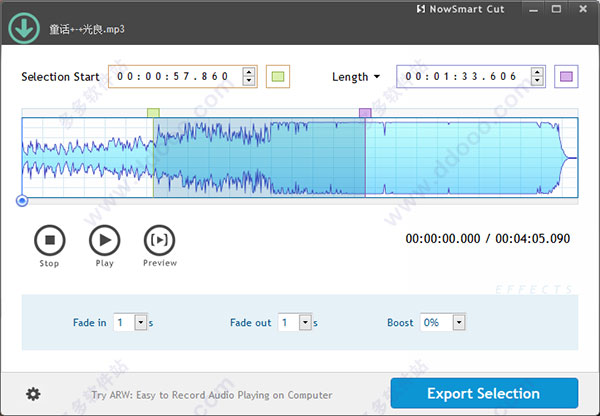This screenshot has width=600, height=416.
Task: Decrease Selection Start time spinner
Action: click(249, 81)
